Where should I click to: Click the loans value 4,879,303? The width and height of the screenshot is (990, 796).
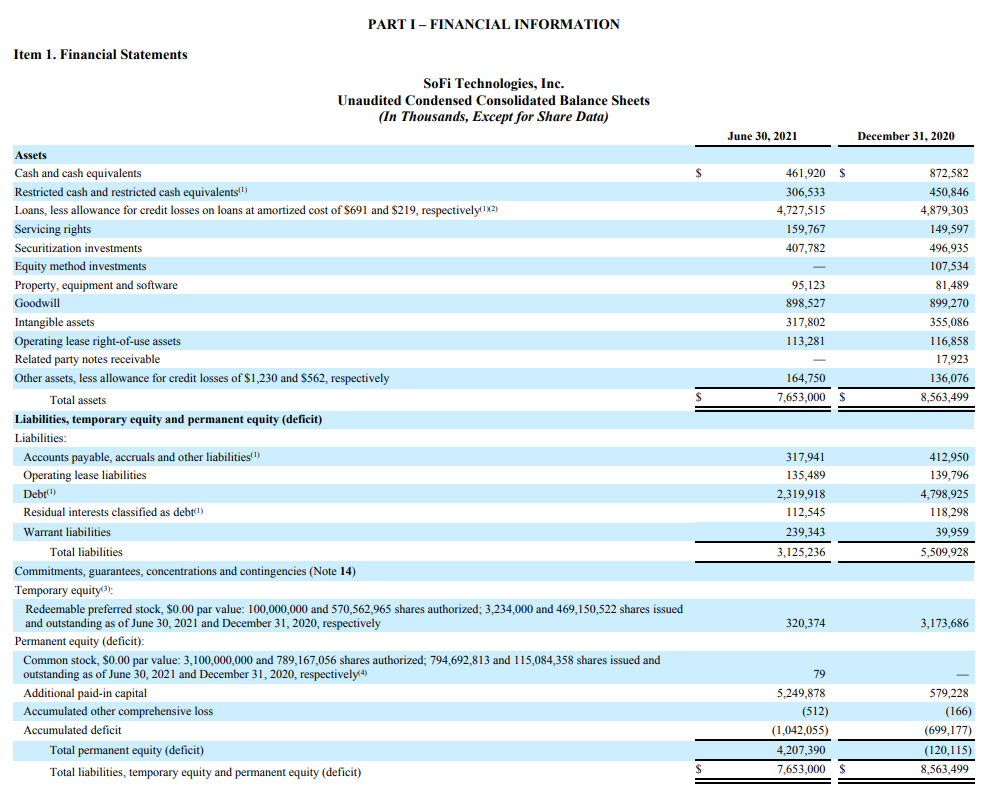(x=944, y=210)
